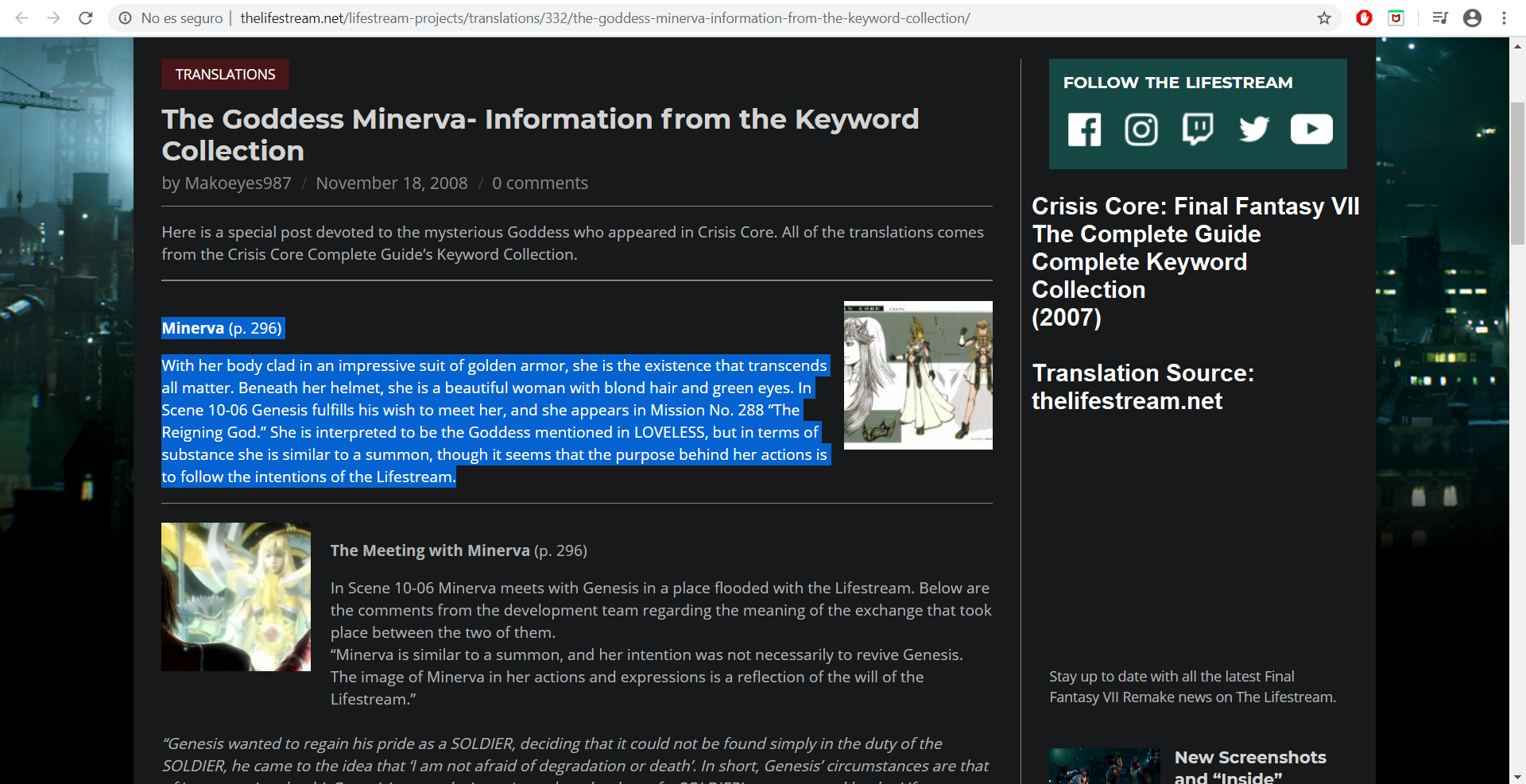Screen dimensions: 1526x784
Task: Go forward in browser history
Action: (x=54, y=17)
